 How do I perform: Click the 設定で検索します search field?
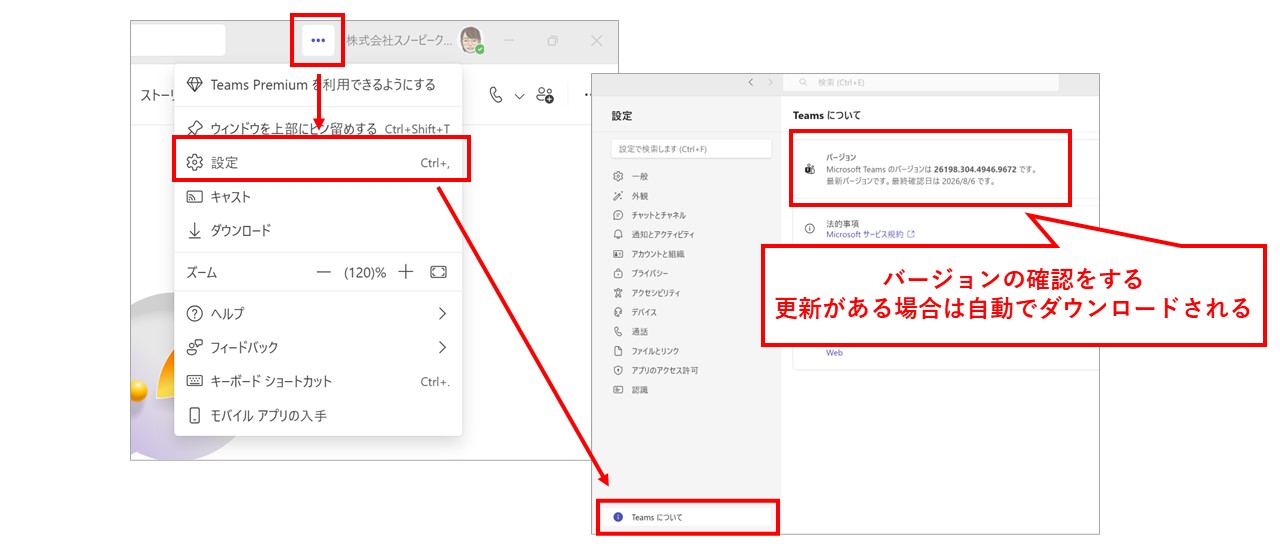pyautogui.click(x=691, y=148)
